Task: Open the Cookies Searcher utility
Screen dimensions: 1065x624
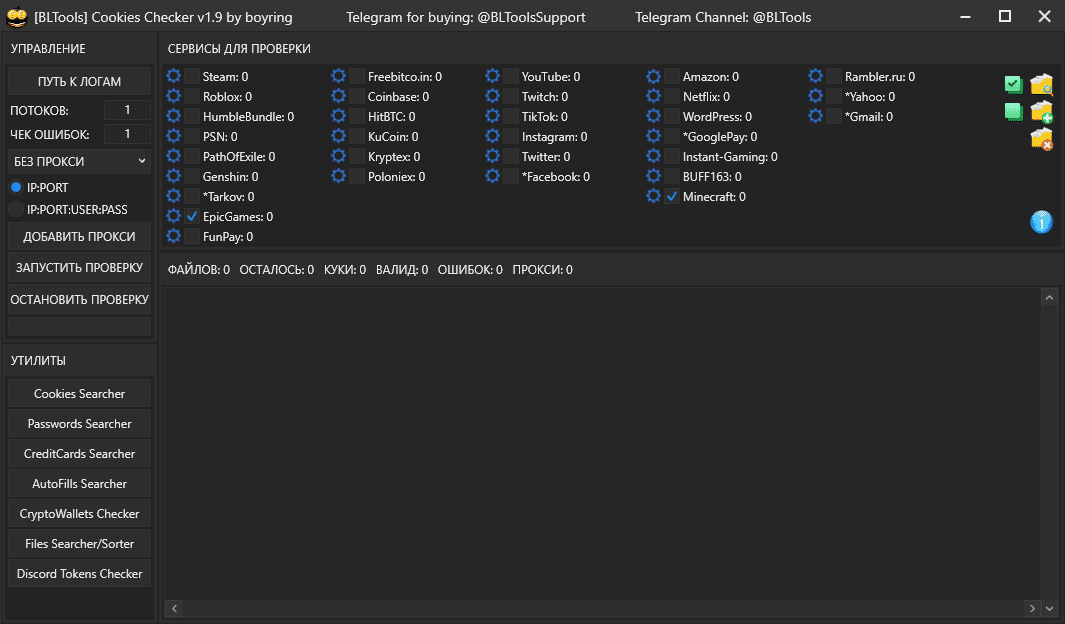Action: 79,393
